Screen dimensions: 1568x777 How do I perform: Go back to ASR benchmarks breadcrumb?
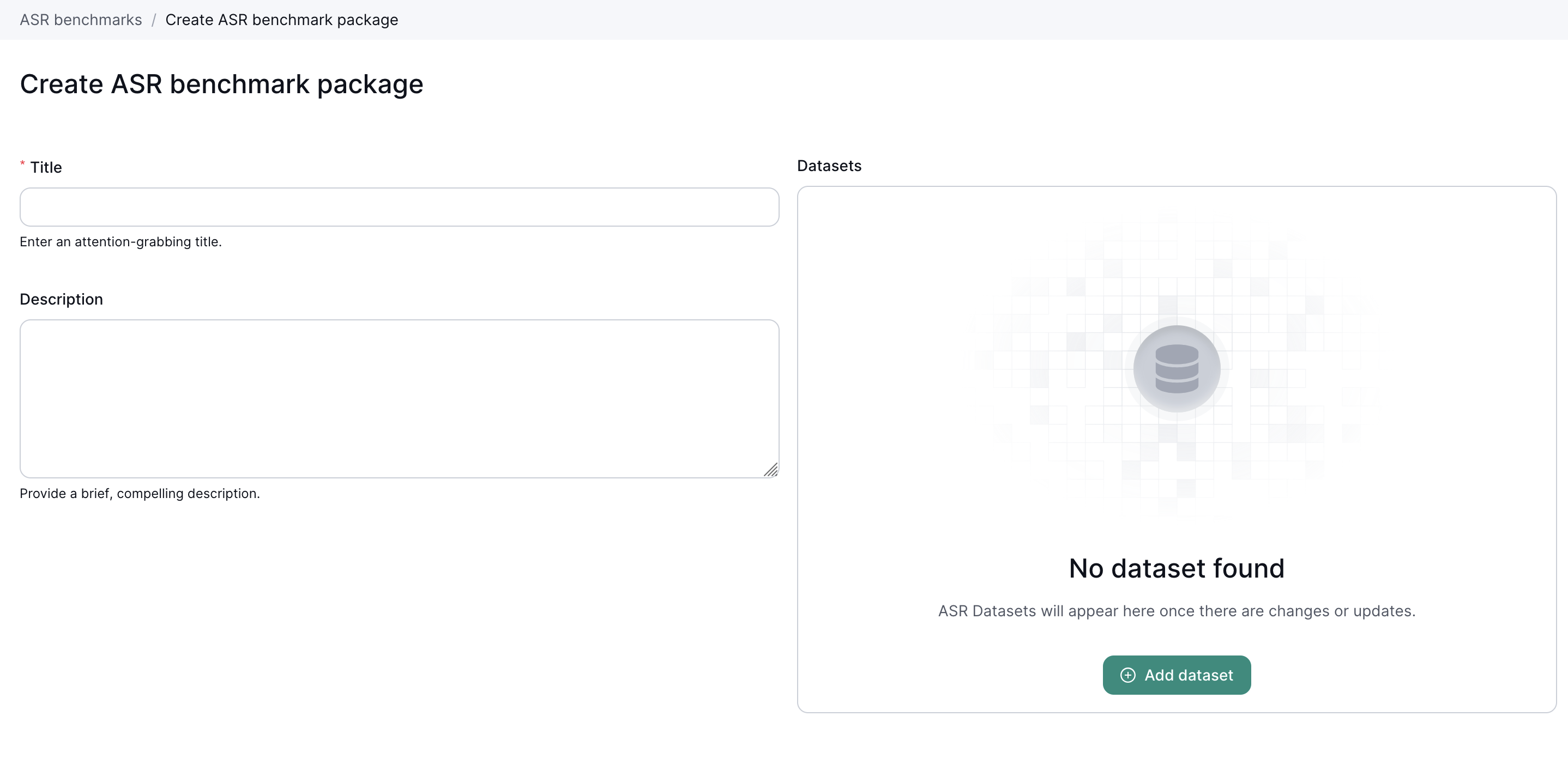coord(80,20)
